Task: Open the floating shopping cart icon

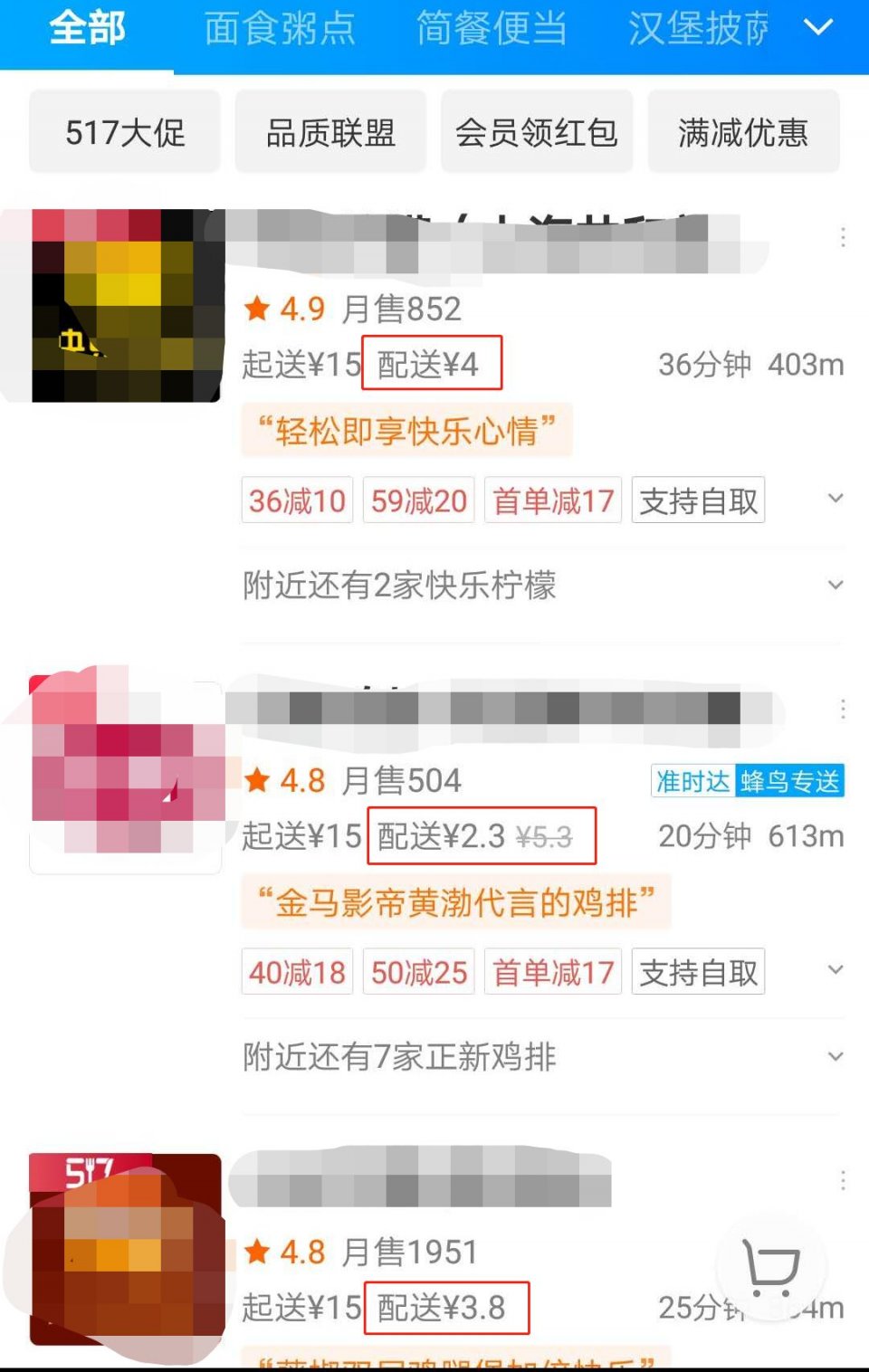Action: [771, 1266]
